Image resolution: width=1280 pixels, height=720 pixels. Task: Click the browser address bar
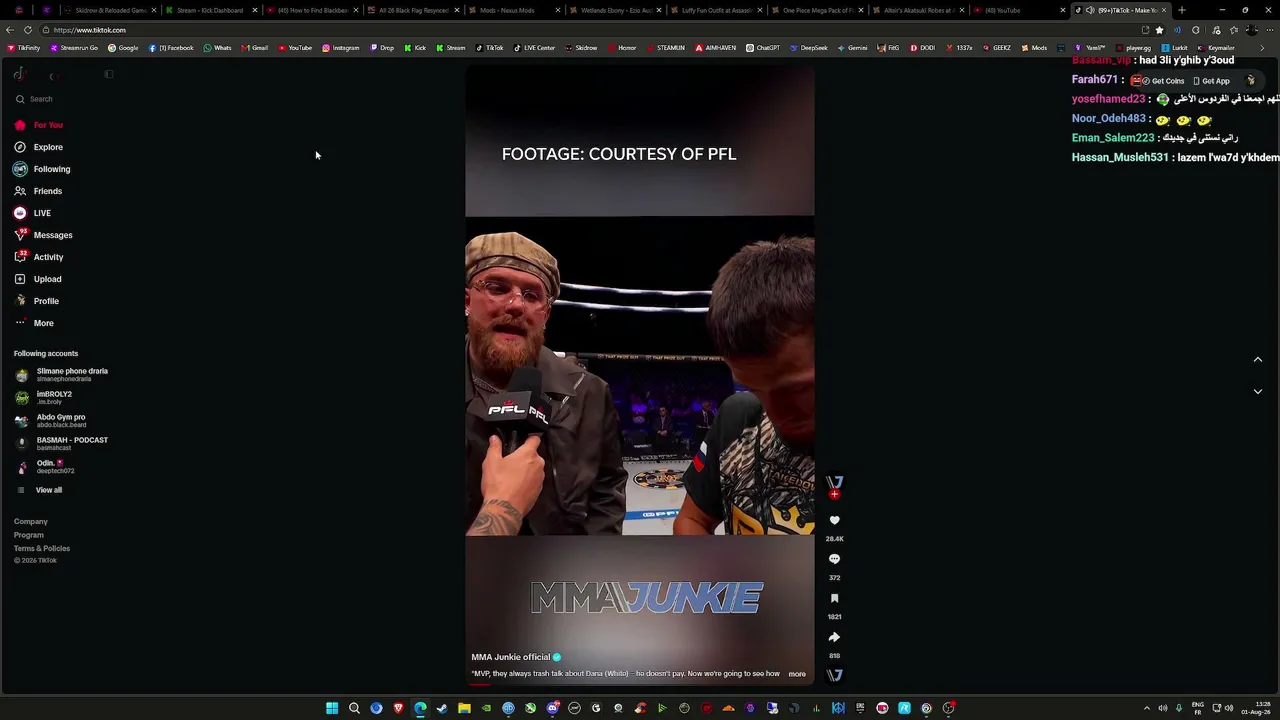click(590, 30)
